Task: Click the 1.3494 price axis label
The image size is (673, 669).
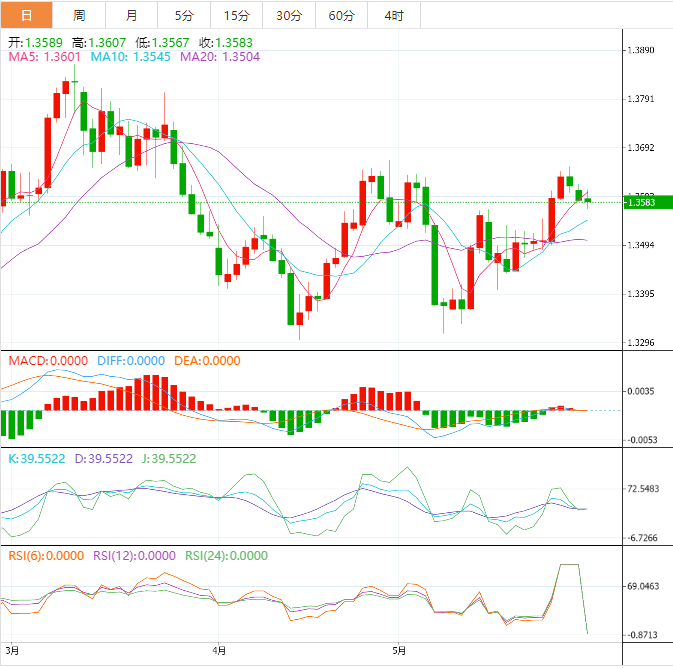Action: [641, 245]
